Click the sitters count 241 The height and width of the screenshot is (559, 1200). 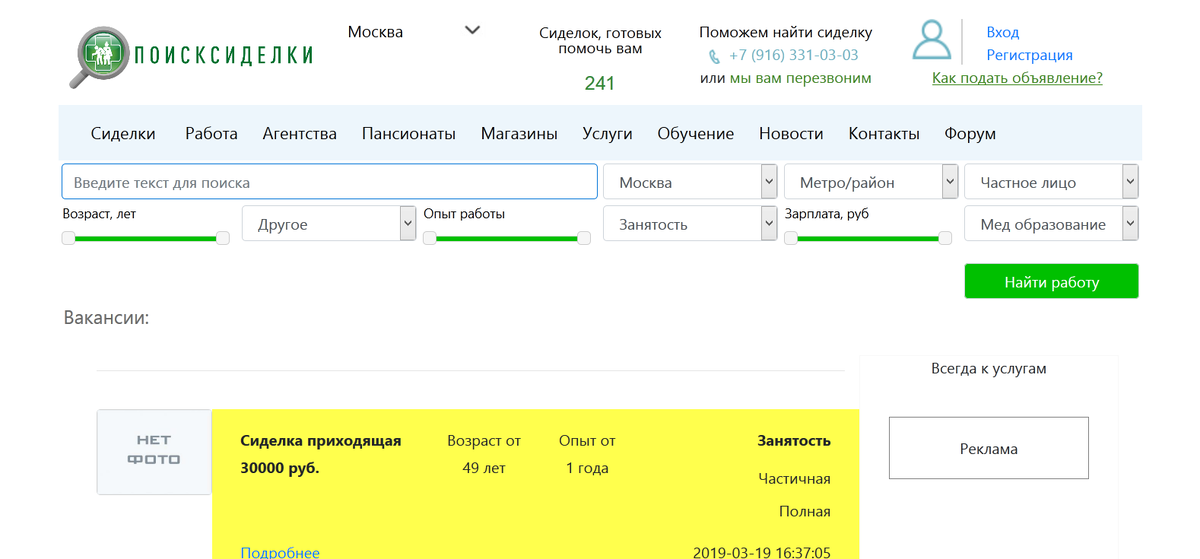click(599, 83)
